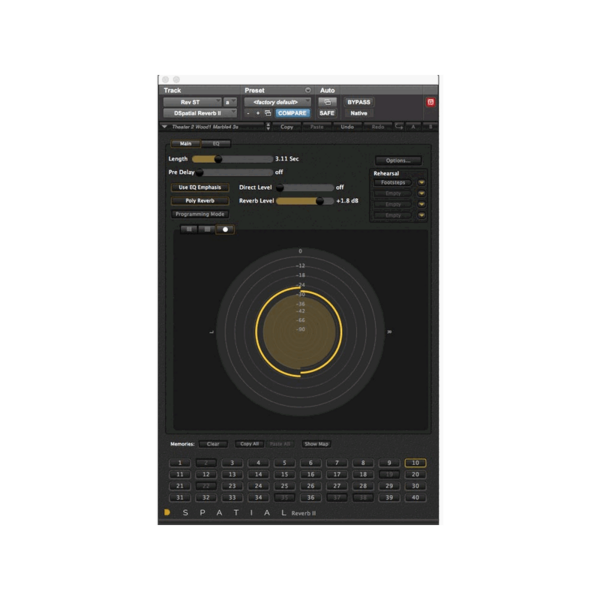This screenshot has height=600, width=600.
Task: Recall memory slot 27
Action: pyautogui.click(x=337, y=486)
